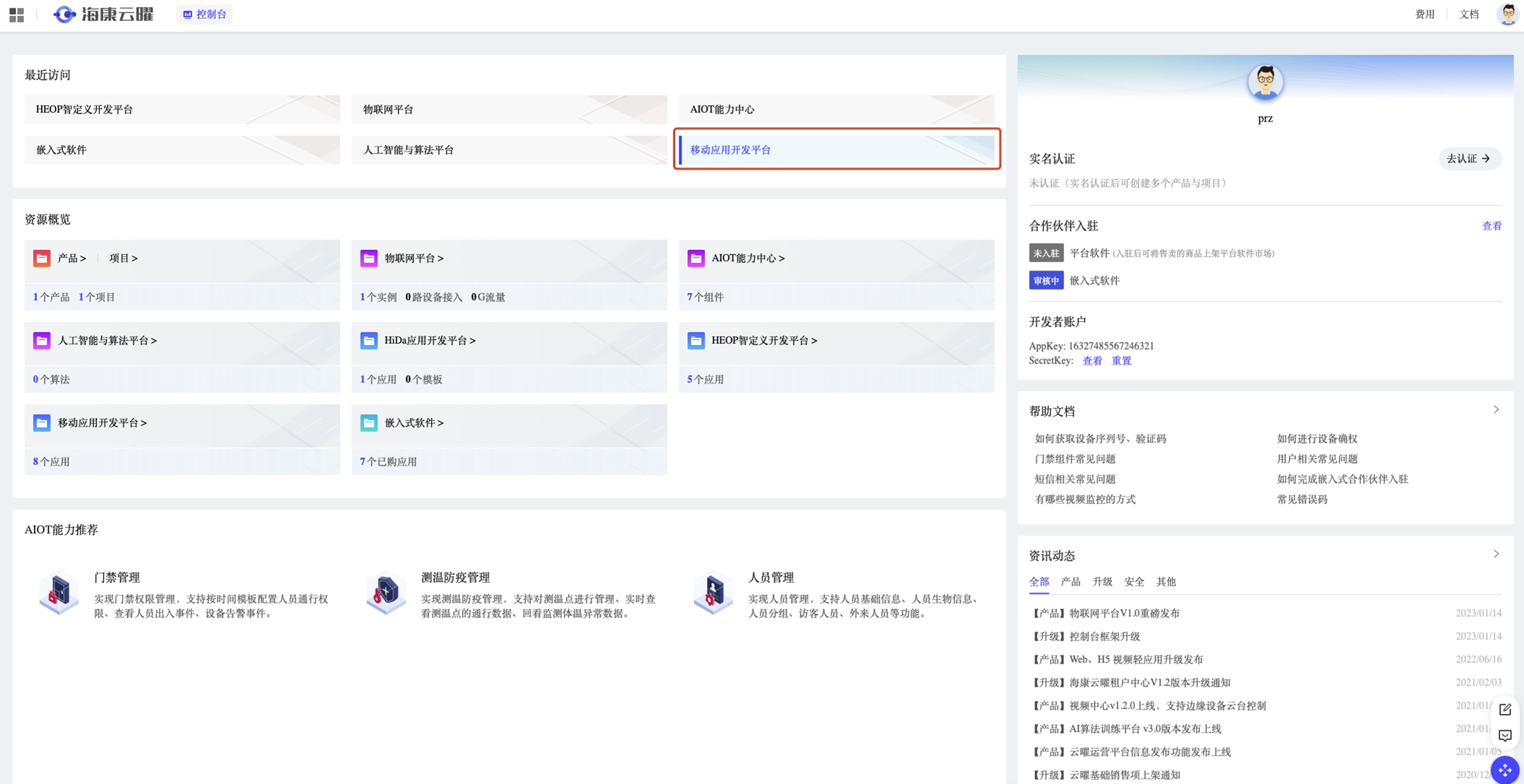The width and height of the screenshot is (1524, 784).
Task: Open recent 移动应用开发平台 card
Action: (836, 150)
